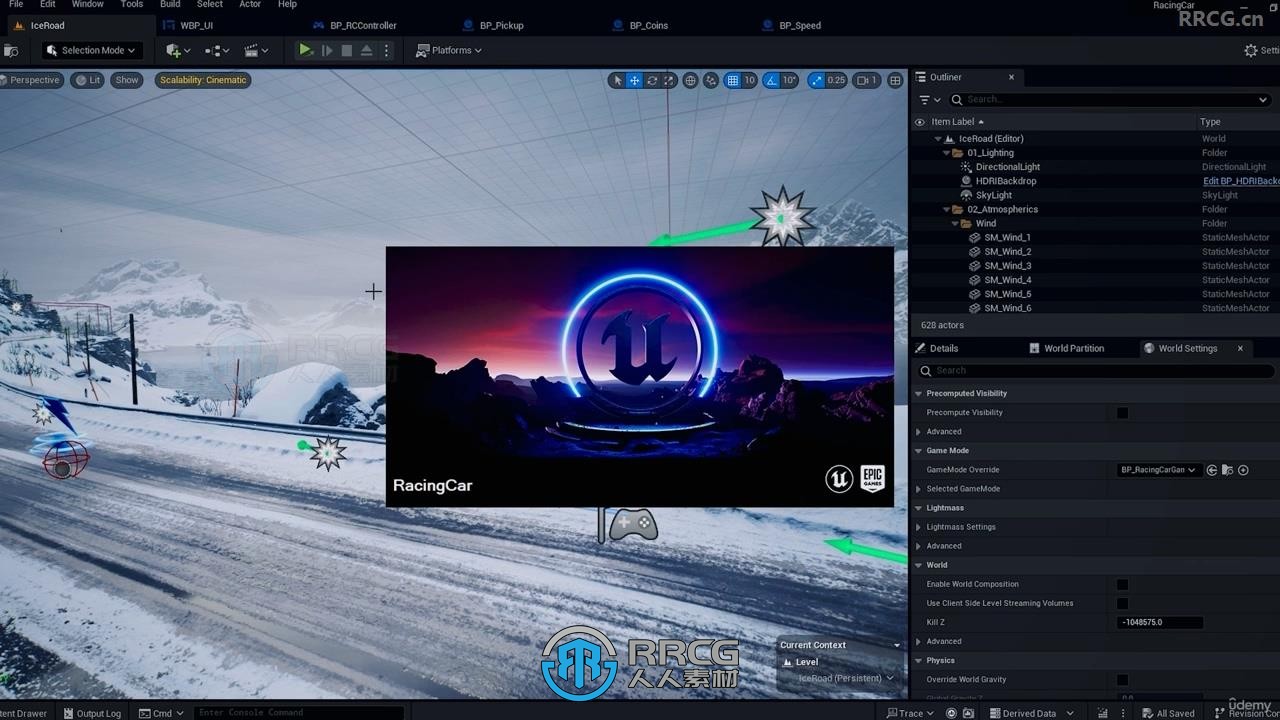
Task: Click the World Settings search field
Action: pos(1095,370)
